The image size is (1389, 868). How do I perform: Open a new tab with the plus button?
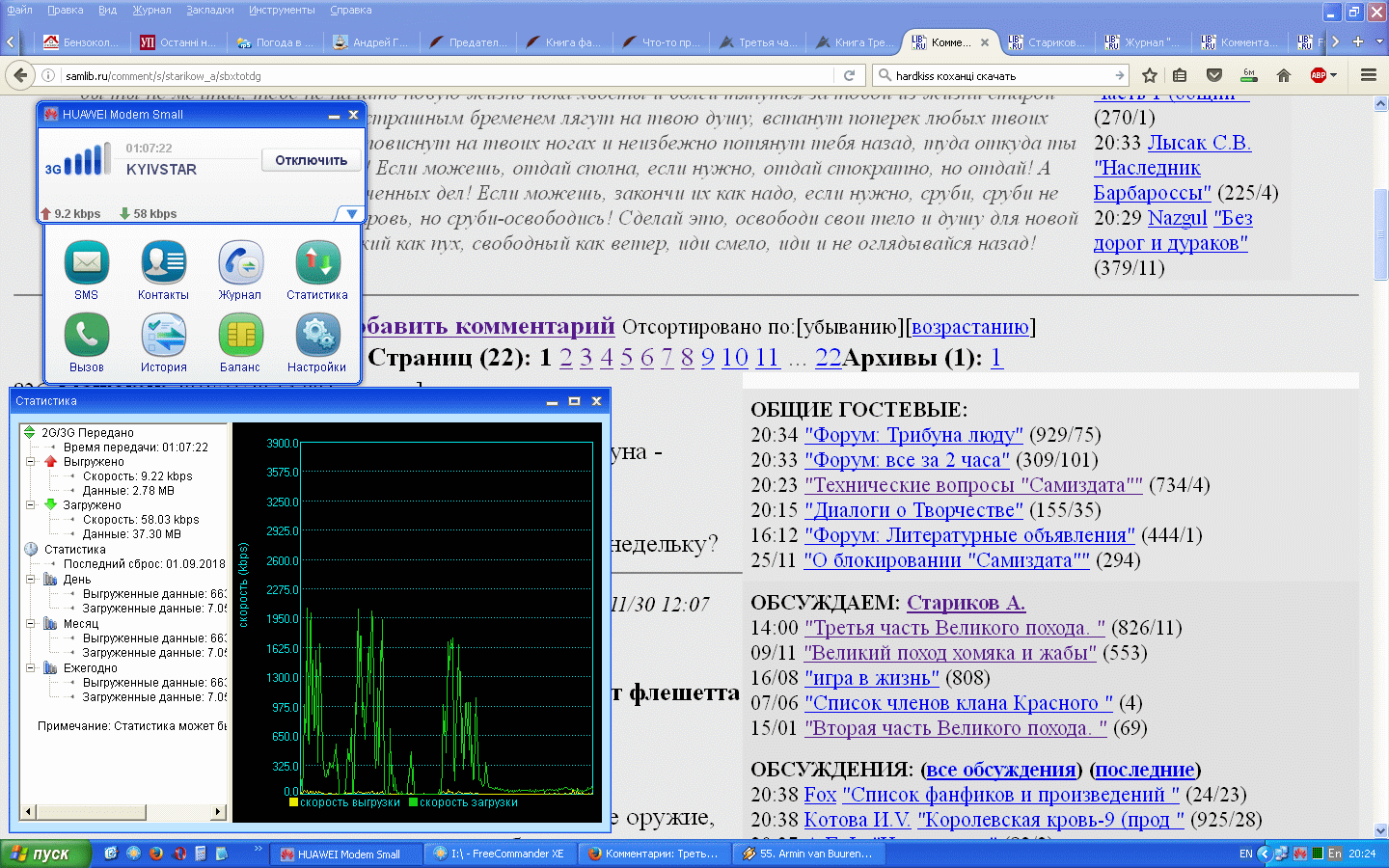(x=1358, y=41)
